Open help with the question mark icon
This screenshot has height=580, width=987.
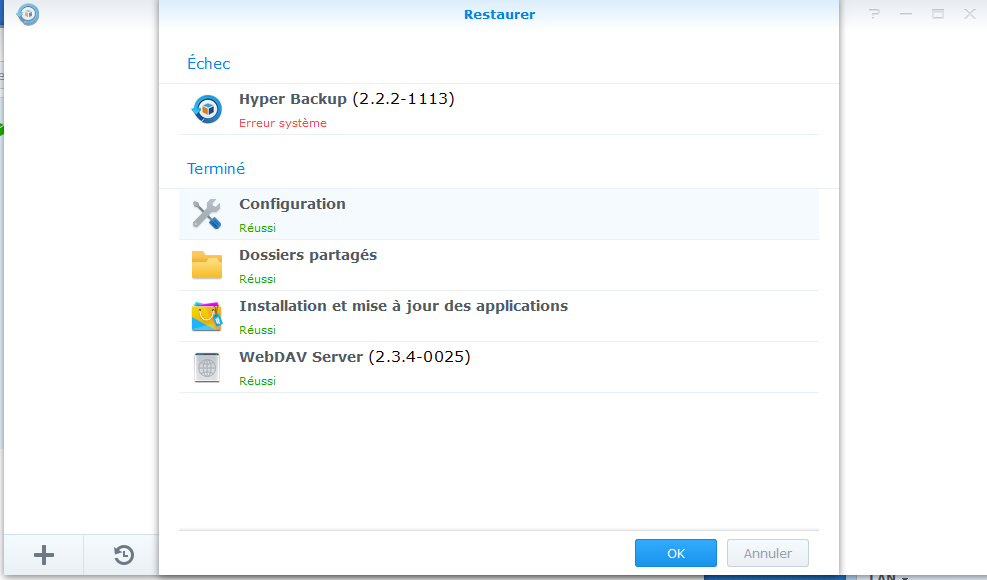tap(874, 14)
